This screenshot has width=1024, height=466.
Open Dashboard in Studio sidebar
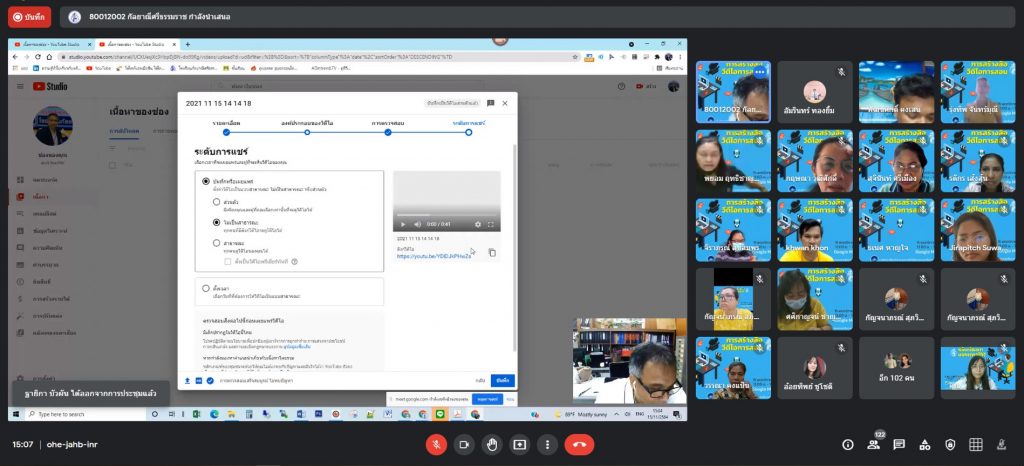click(44, 179)
